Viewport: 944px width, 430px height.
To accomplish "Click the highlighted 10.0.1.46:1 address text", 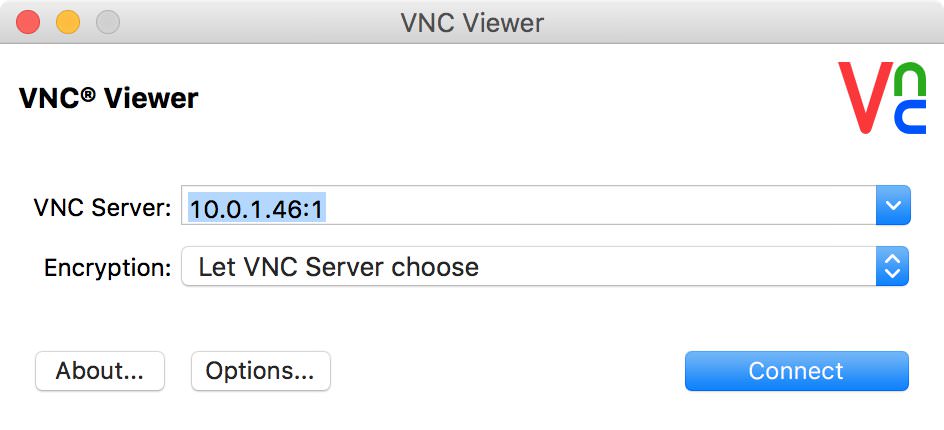I will coord(257,208).
